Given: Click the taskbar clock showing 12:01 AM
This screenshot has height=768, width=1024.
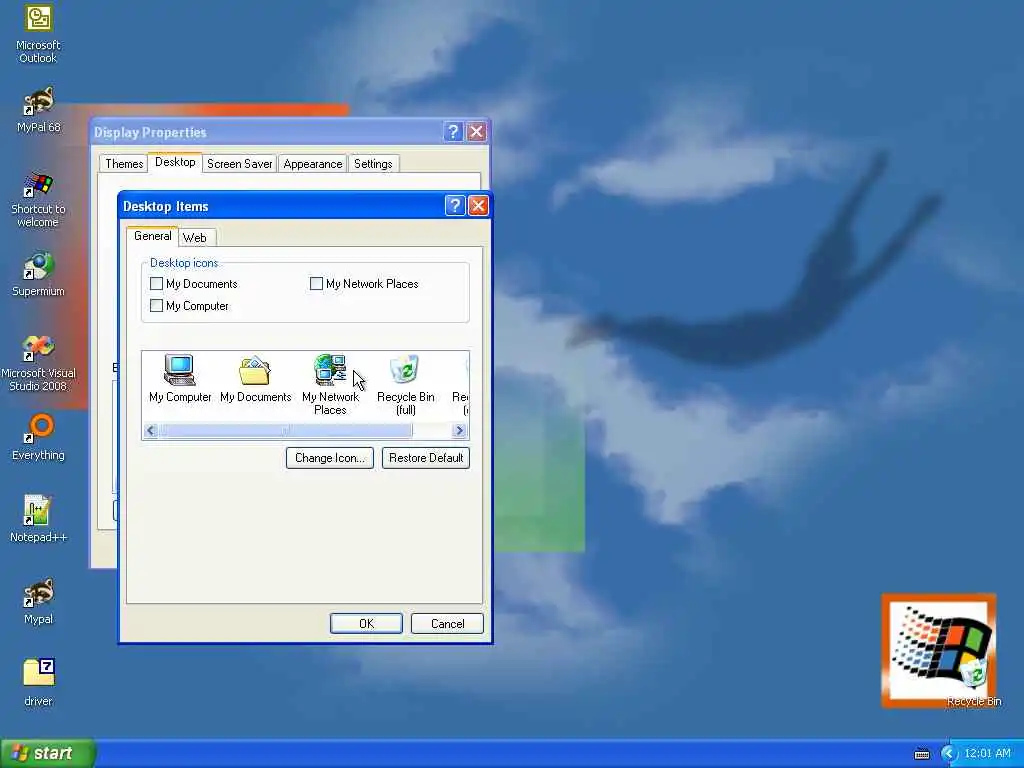Looking at the screenshot, I should 987,754.
